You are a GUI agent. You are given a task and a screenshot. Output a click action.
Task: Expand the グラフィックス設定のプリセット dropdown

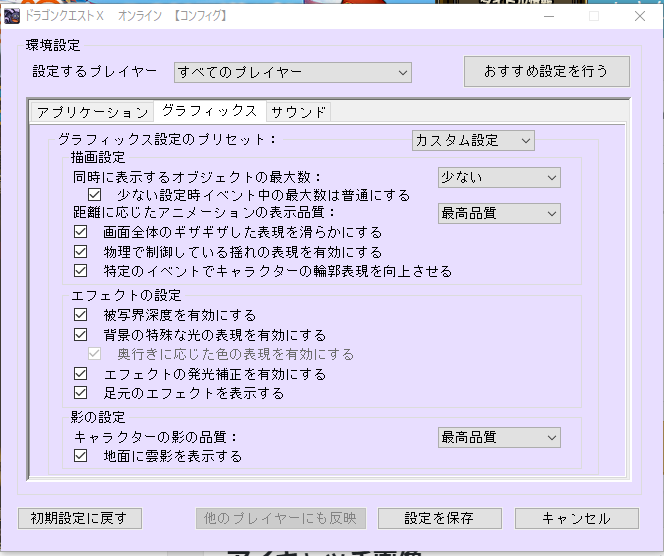[x=474, y=140]
